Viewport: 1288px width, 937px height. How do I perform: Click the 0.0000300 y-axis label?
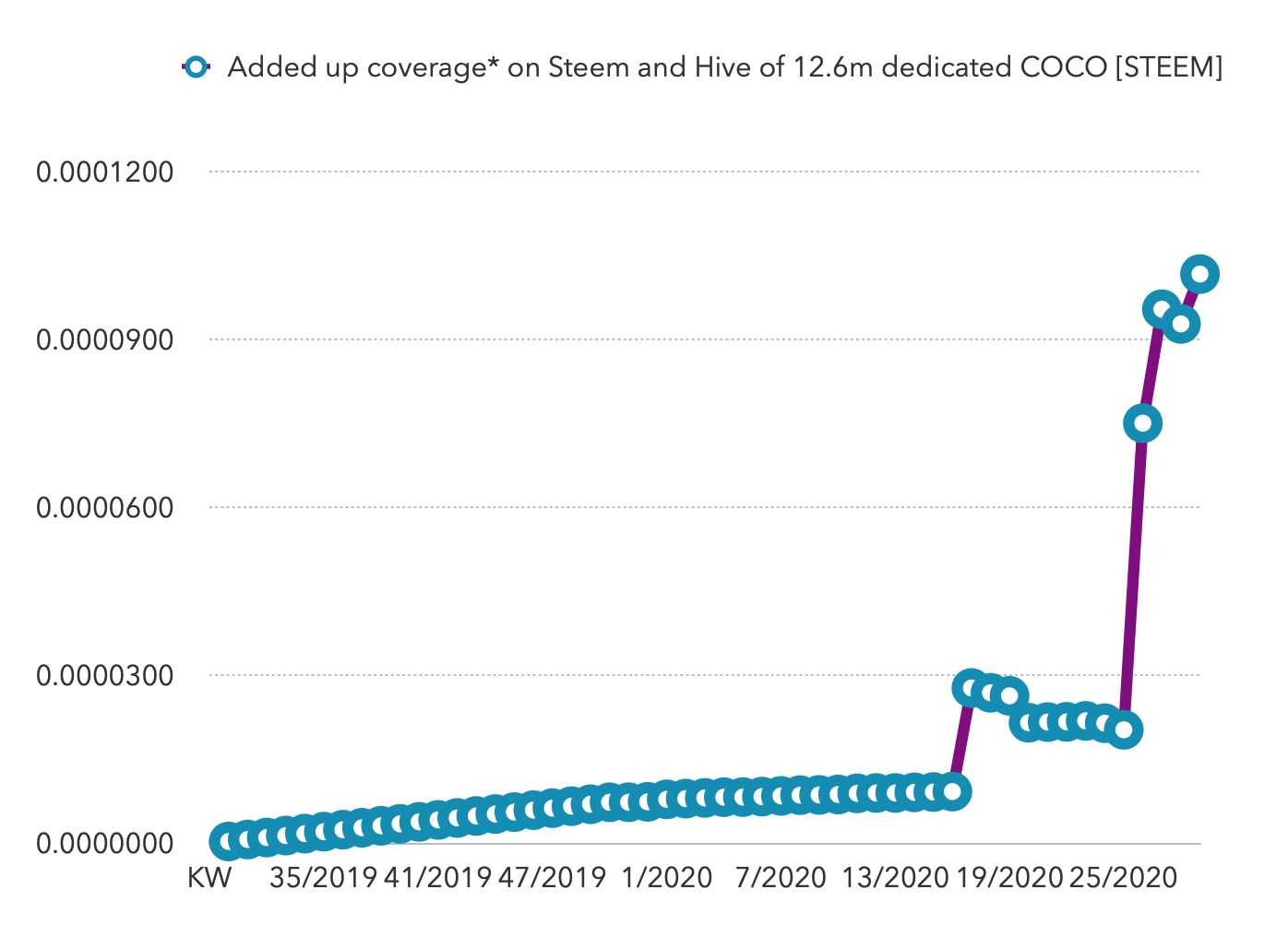point(104,675)
